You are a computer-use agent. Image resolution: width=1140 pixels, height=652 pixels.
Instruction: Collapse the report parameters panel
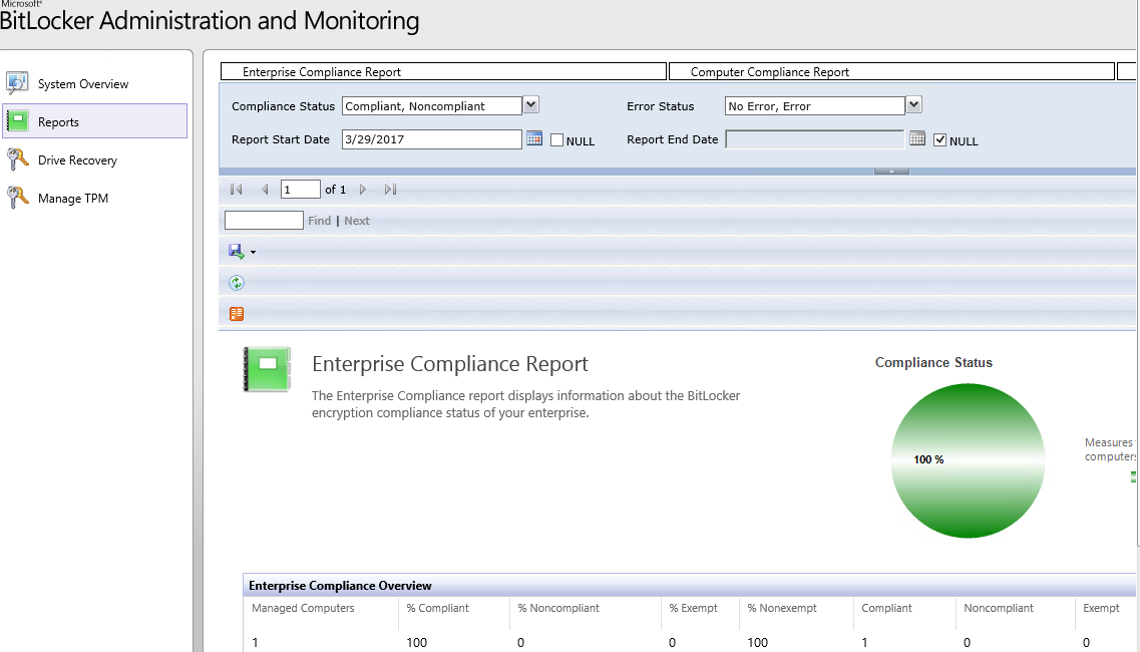click(891, 171)
